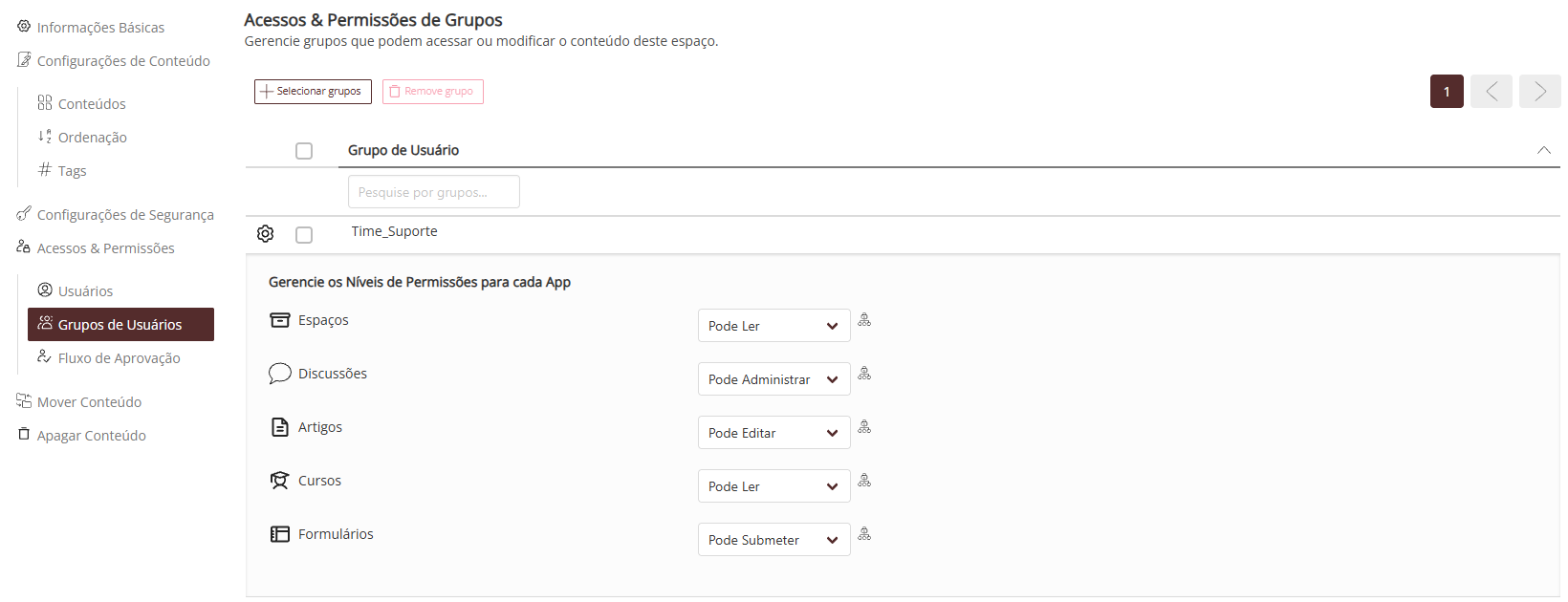Open the Artigos Pode Editar dropdown

point(774,433)
